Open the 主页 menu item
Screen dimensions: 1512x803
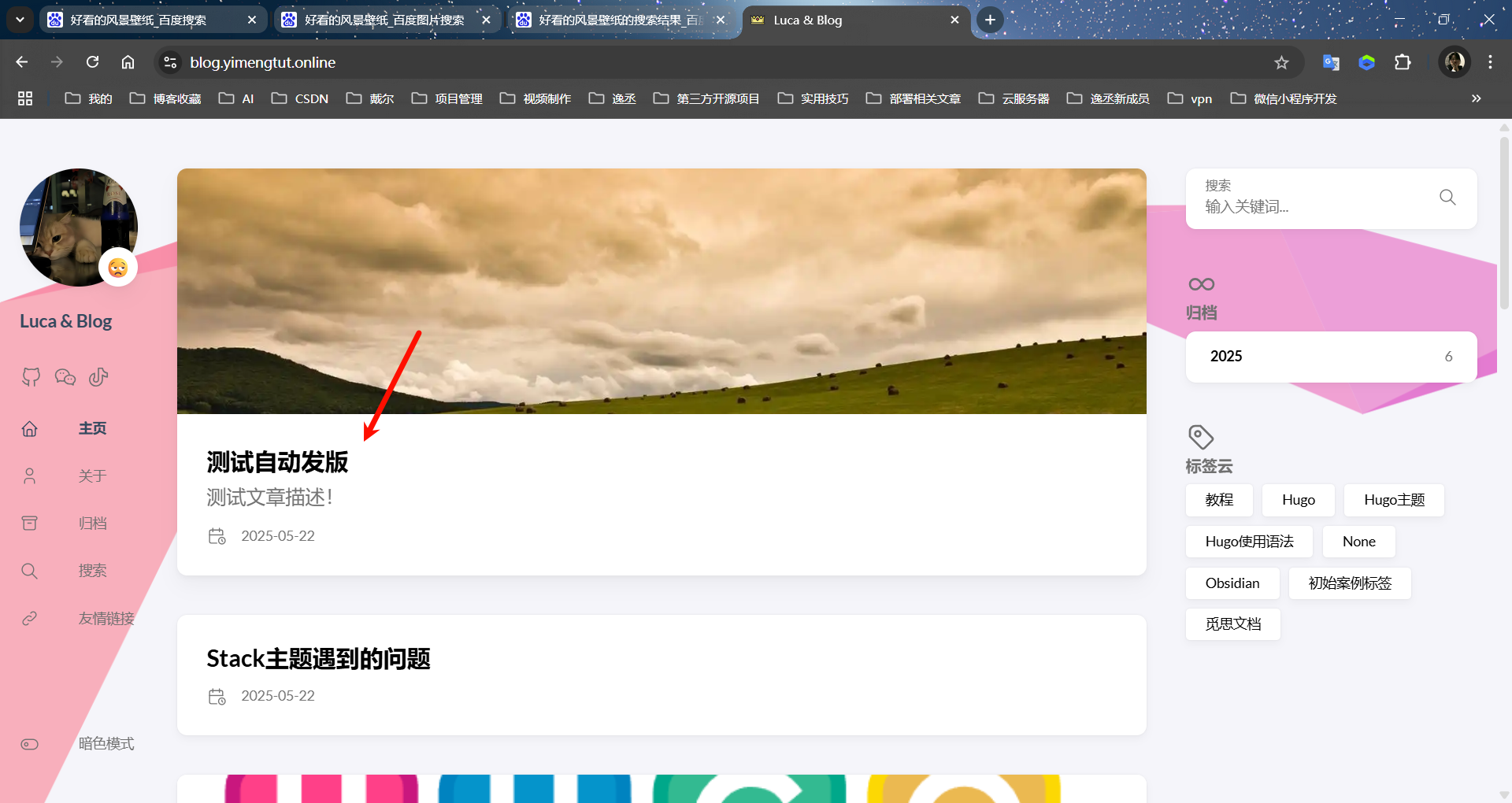click(92, 429)
